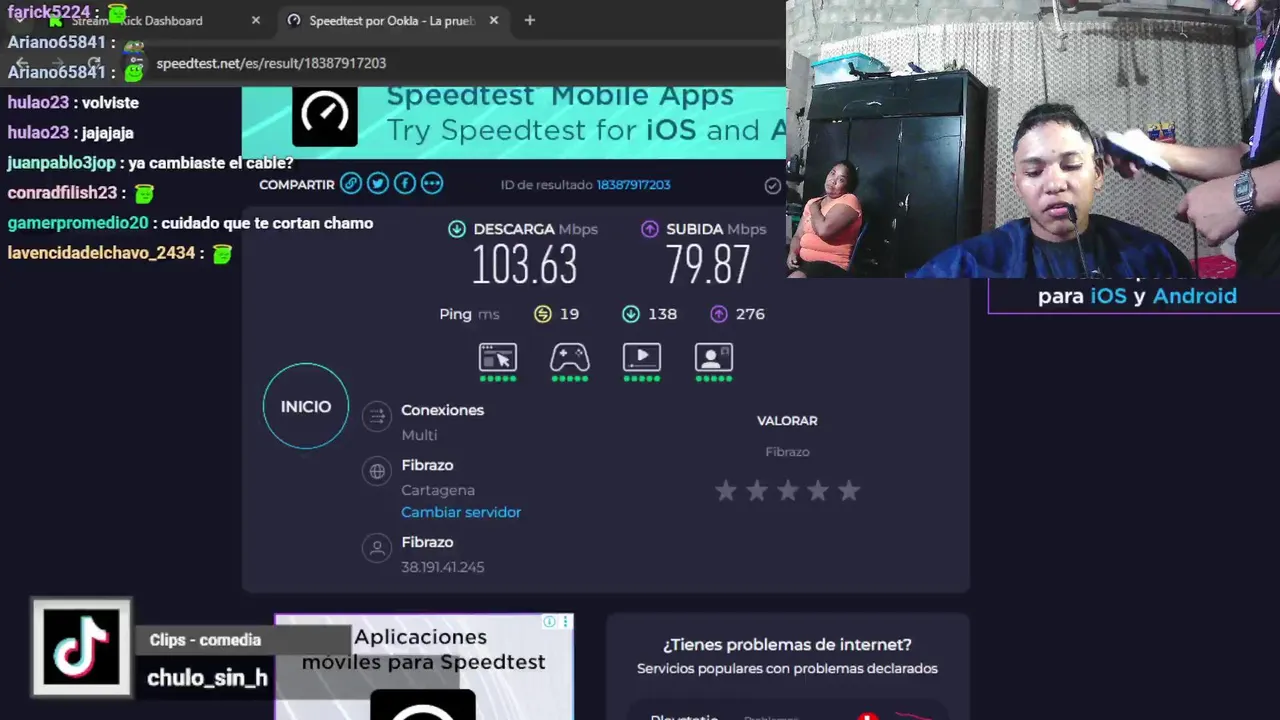
Task: Open result ID 18387917203 link
Action: coord(633,185)
